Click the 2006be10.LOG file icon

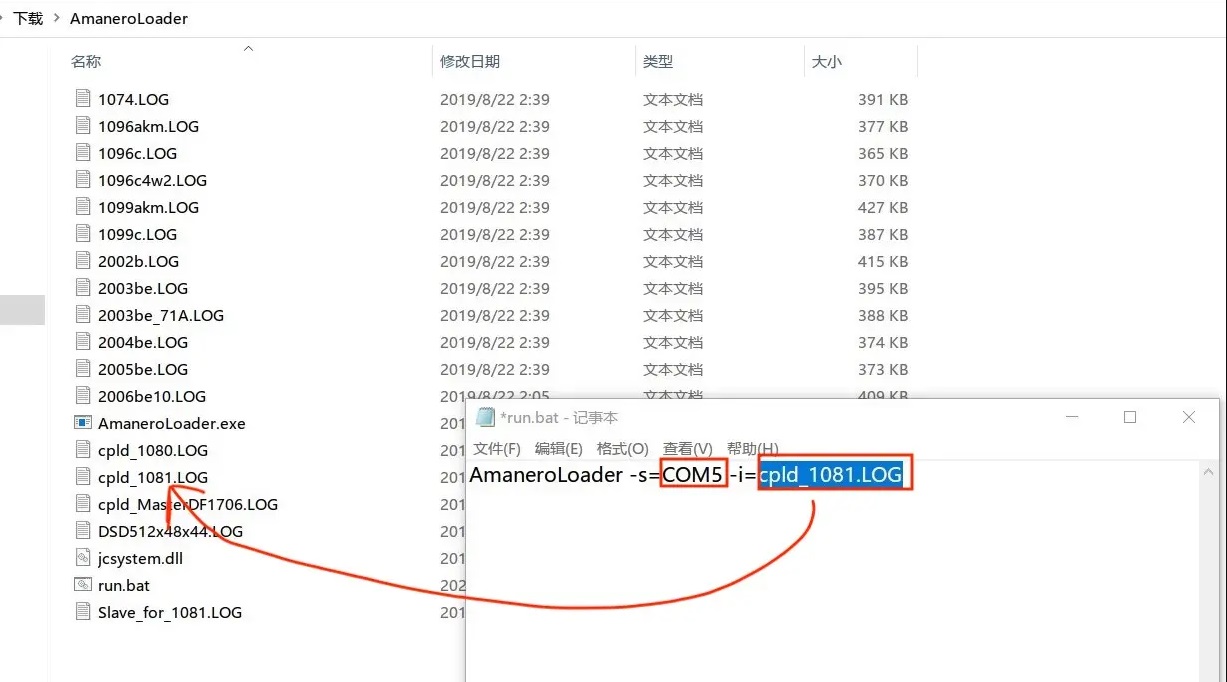point(82,396)
